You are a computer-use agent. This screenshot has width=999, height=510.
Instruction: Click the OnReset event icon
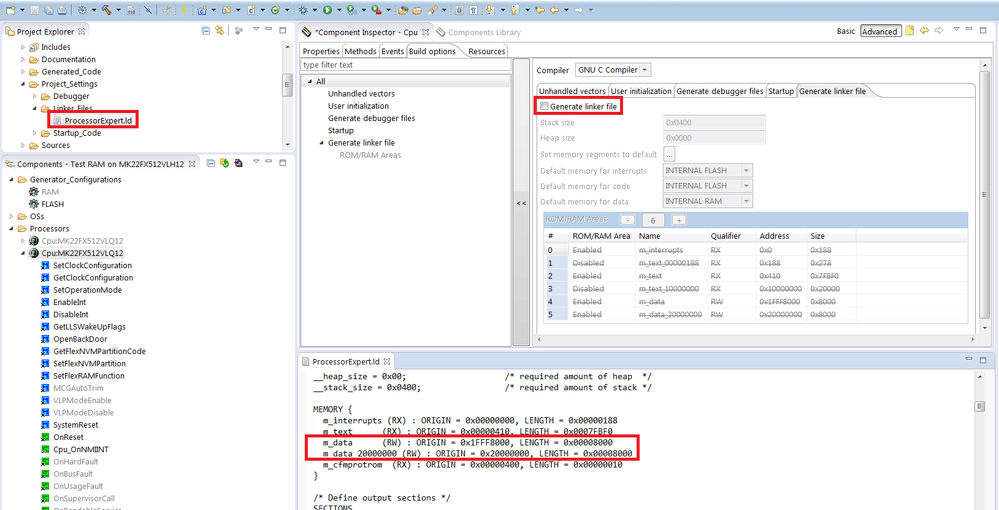(x=45, y=437)
